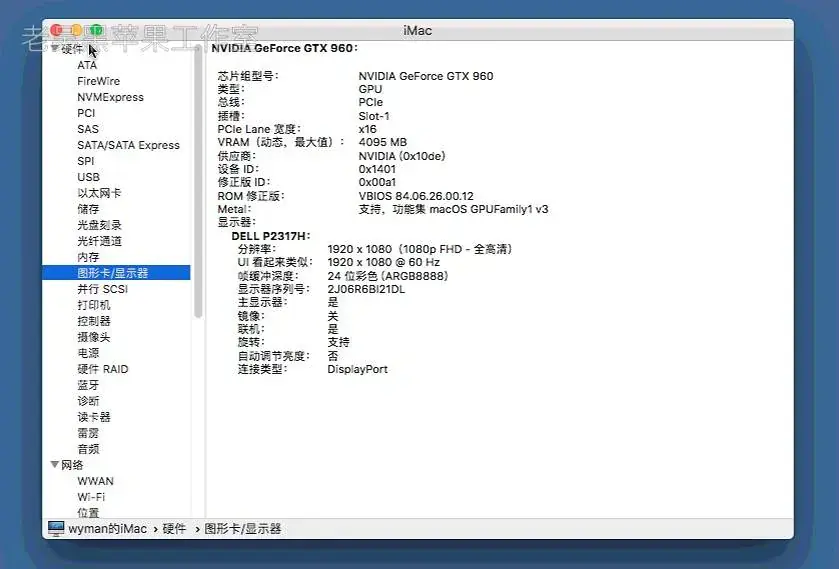Select SAS in the sidebar

(x=88, y=130)
